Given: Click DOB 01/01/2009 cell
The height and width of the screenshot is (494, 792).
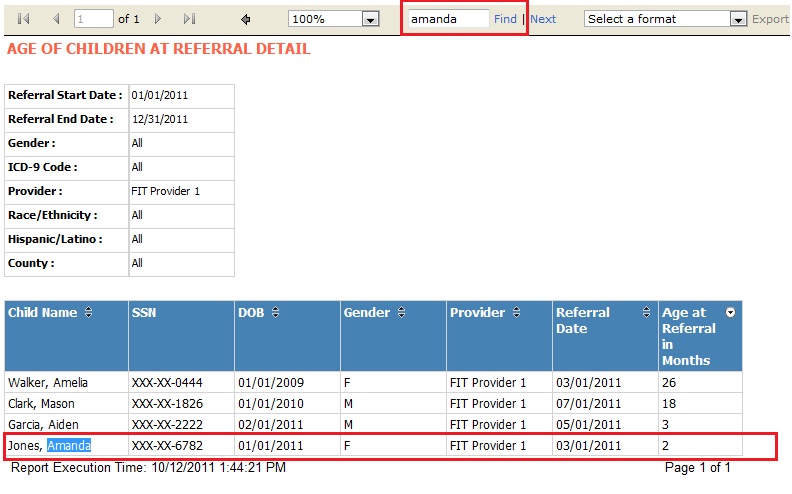Looking at the screenshot, I should coord(287,382).
